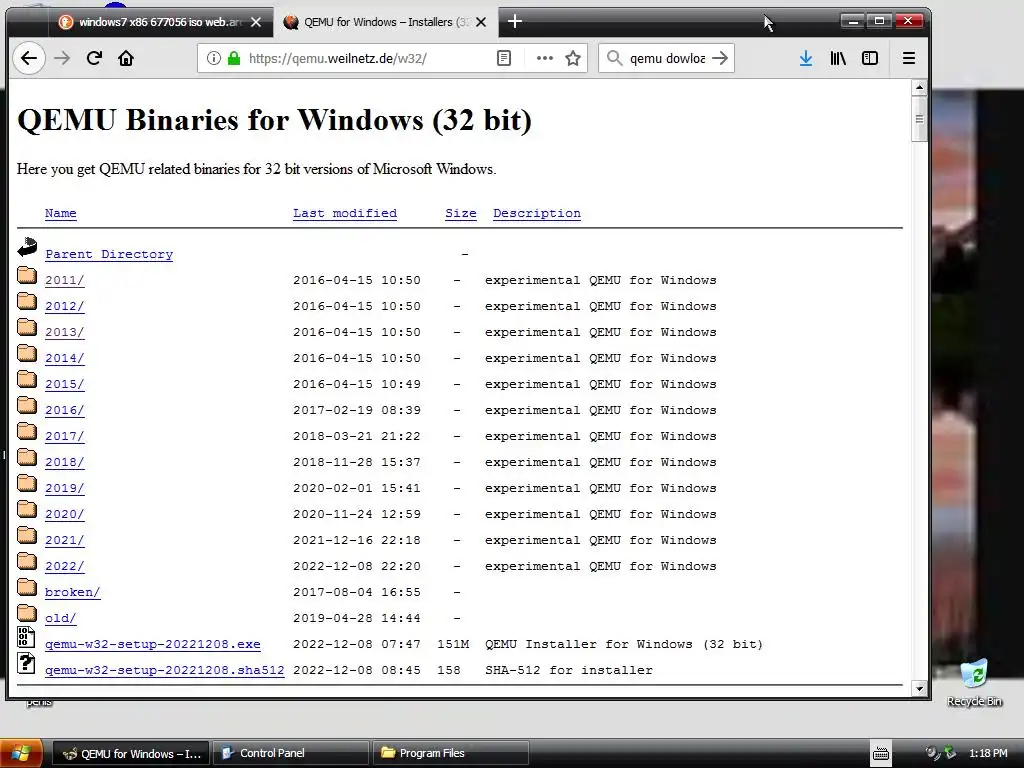Viewport: 1024px width, 768px height.
Task: Select Recycle Bin desktop icon
Action: [x=974, y=682]
